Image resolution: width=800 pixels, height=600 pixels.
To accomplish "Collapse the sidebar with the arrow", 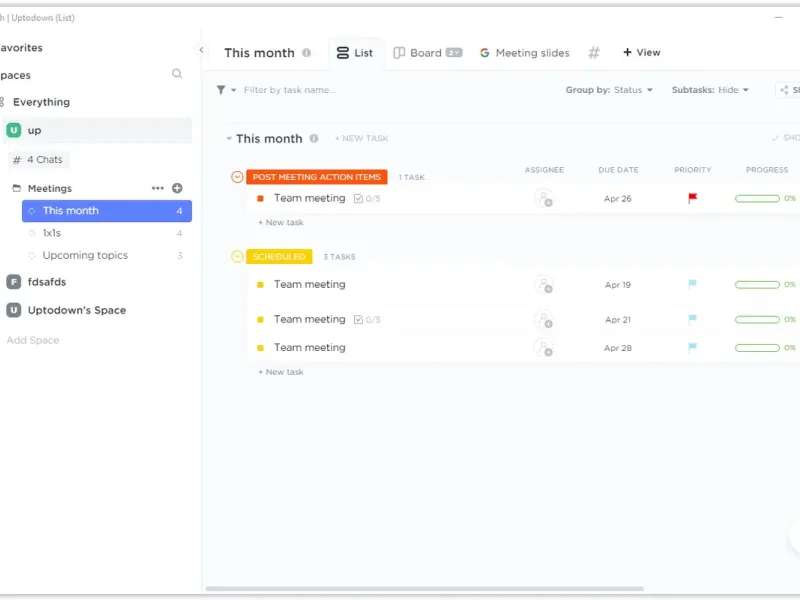I will coord(201,50).
